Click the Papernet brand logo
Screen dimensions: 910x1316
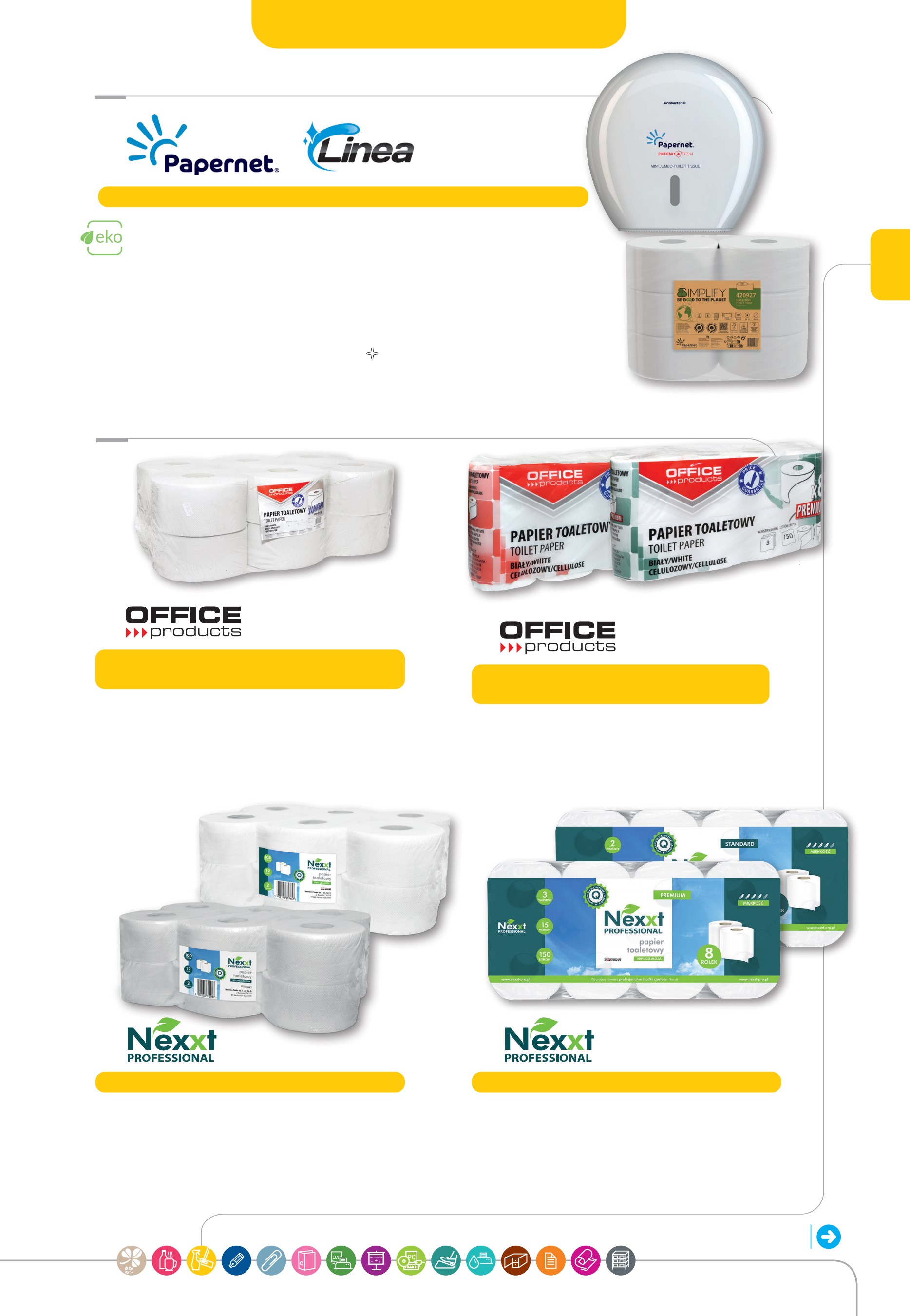click(x=203, y=144)
